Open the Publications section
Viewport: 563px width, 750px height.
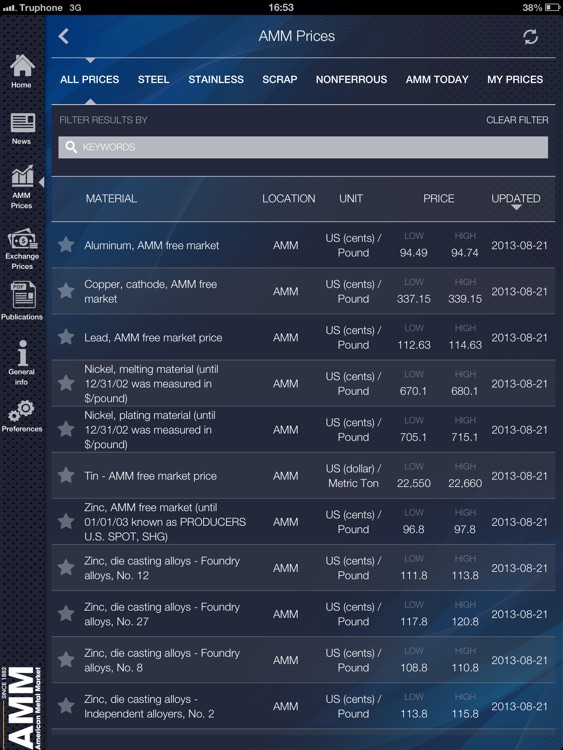22,301
